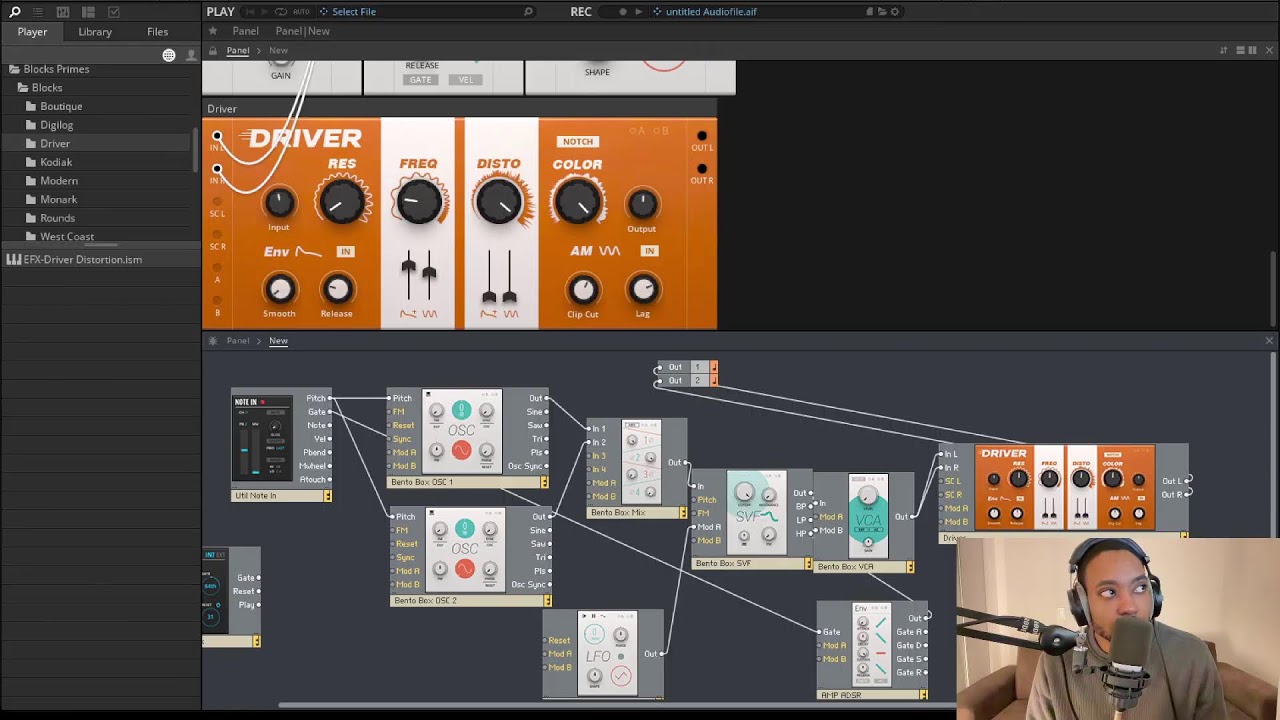This screenshot has width=1280, height=720.
Task: Open the Kodiak folder
Action: pyautogui.click(x=56, y=162)
